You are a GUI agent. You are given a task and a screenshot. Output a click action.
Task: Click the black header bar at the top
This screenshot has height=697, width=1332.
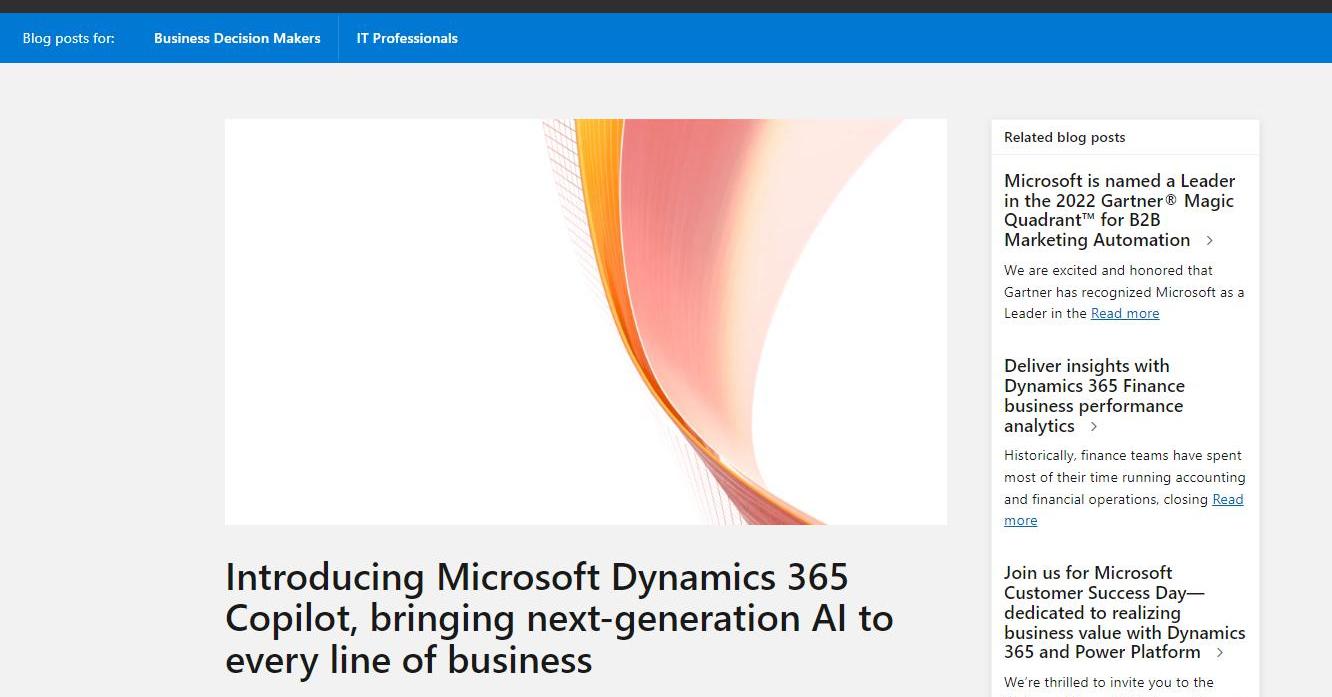point(666,7)
